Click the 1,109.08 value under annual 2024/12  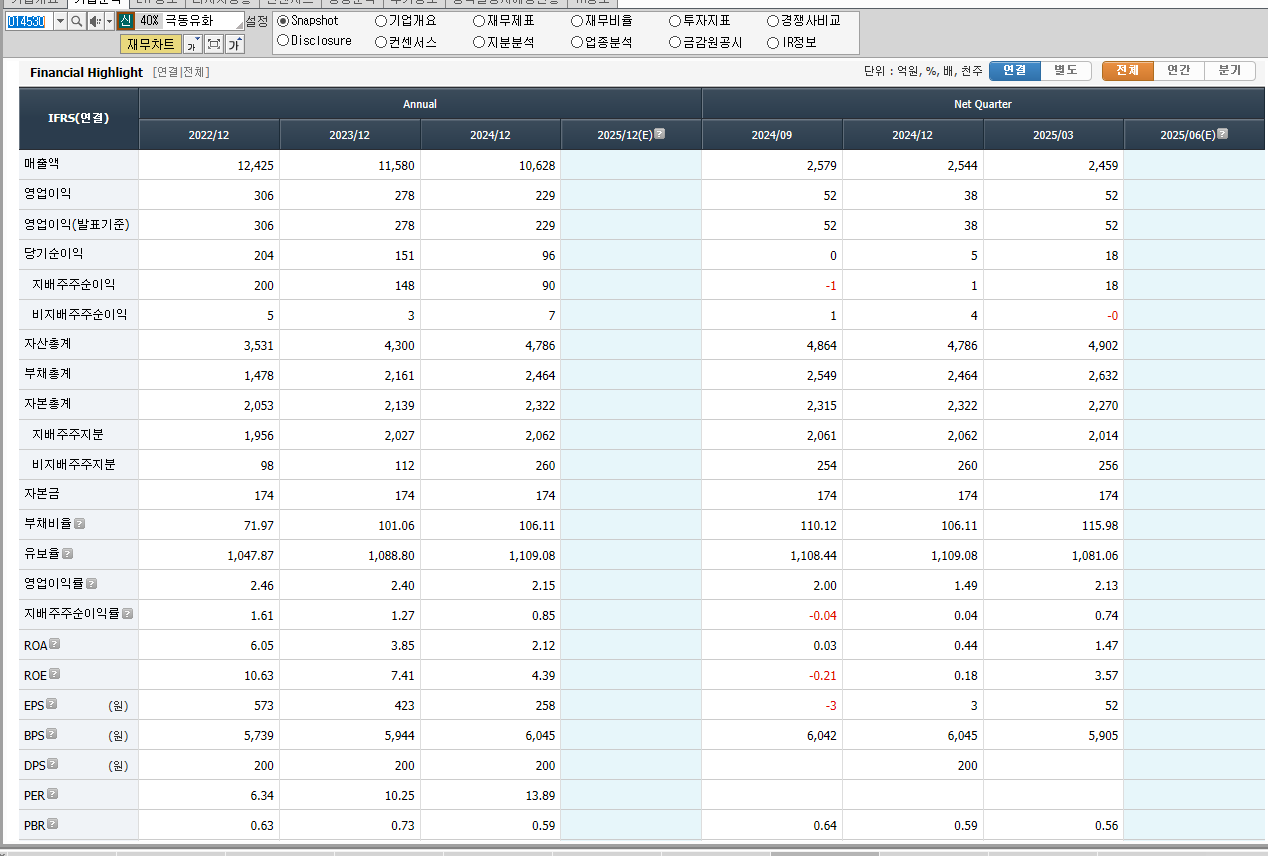pyautogui.click(x=532, y=555)
